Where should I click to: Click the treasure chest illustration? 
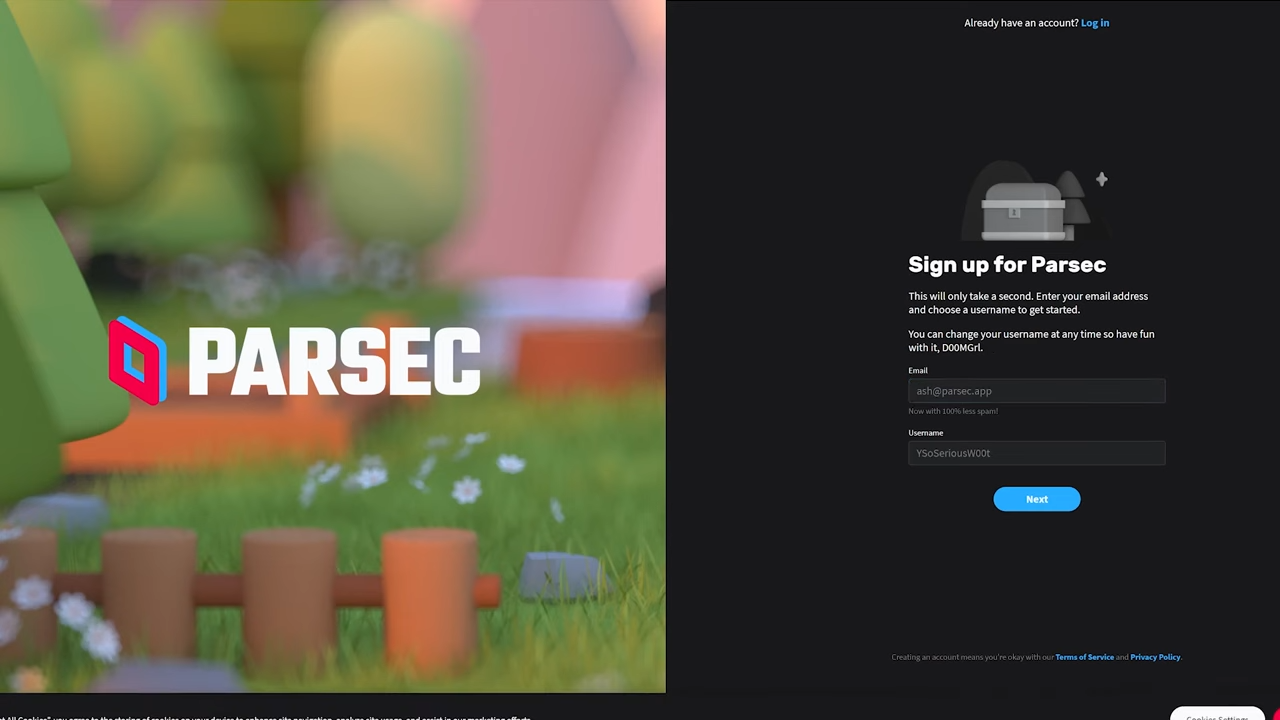pyautogui.click(x=1022, y=211)
